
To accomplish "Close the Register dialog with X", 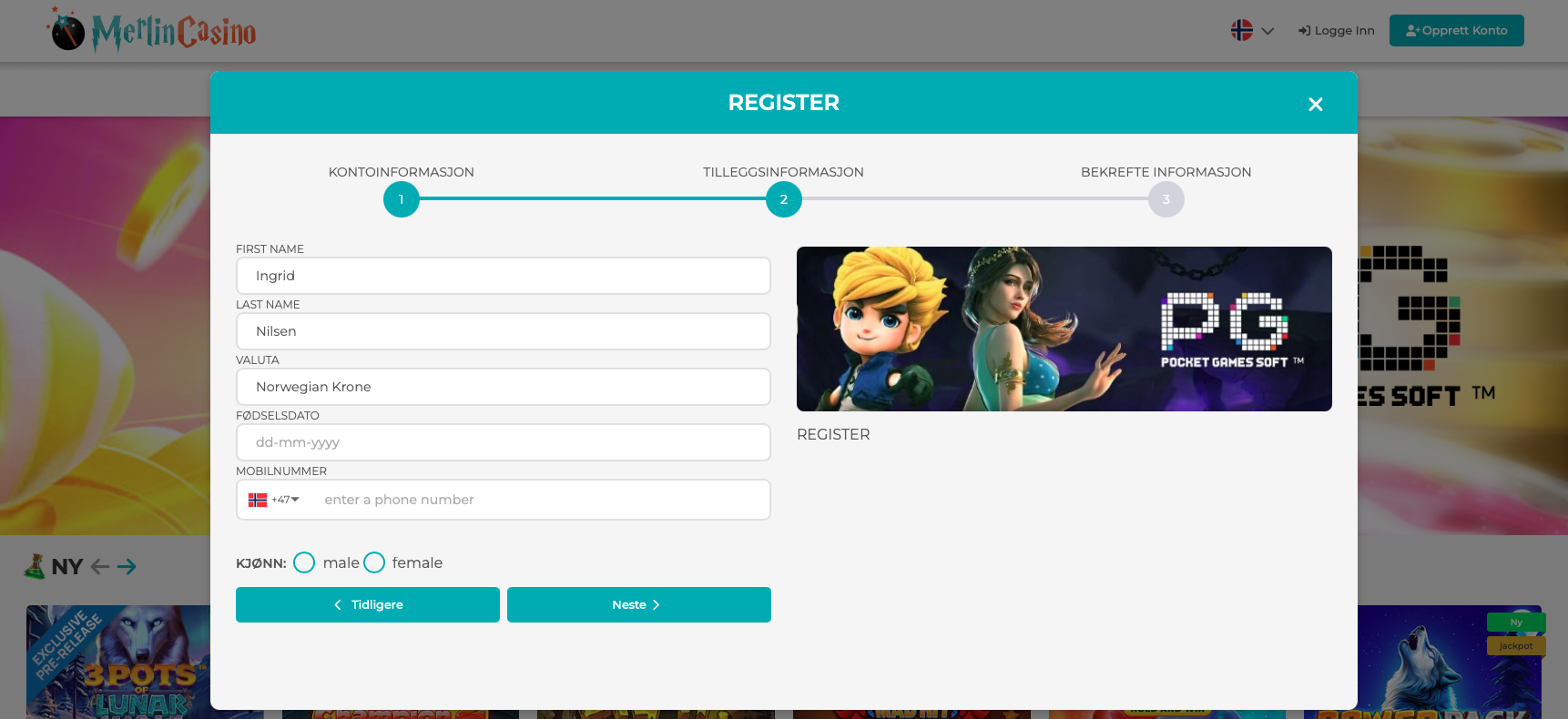I will (1315, 105).
